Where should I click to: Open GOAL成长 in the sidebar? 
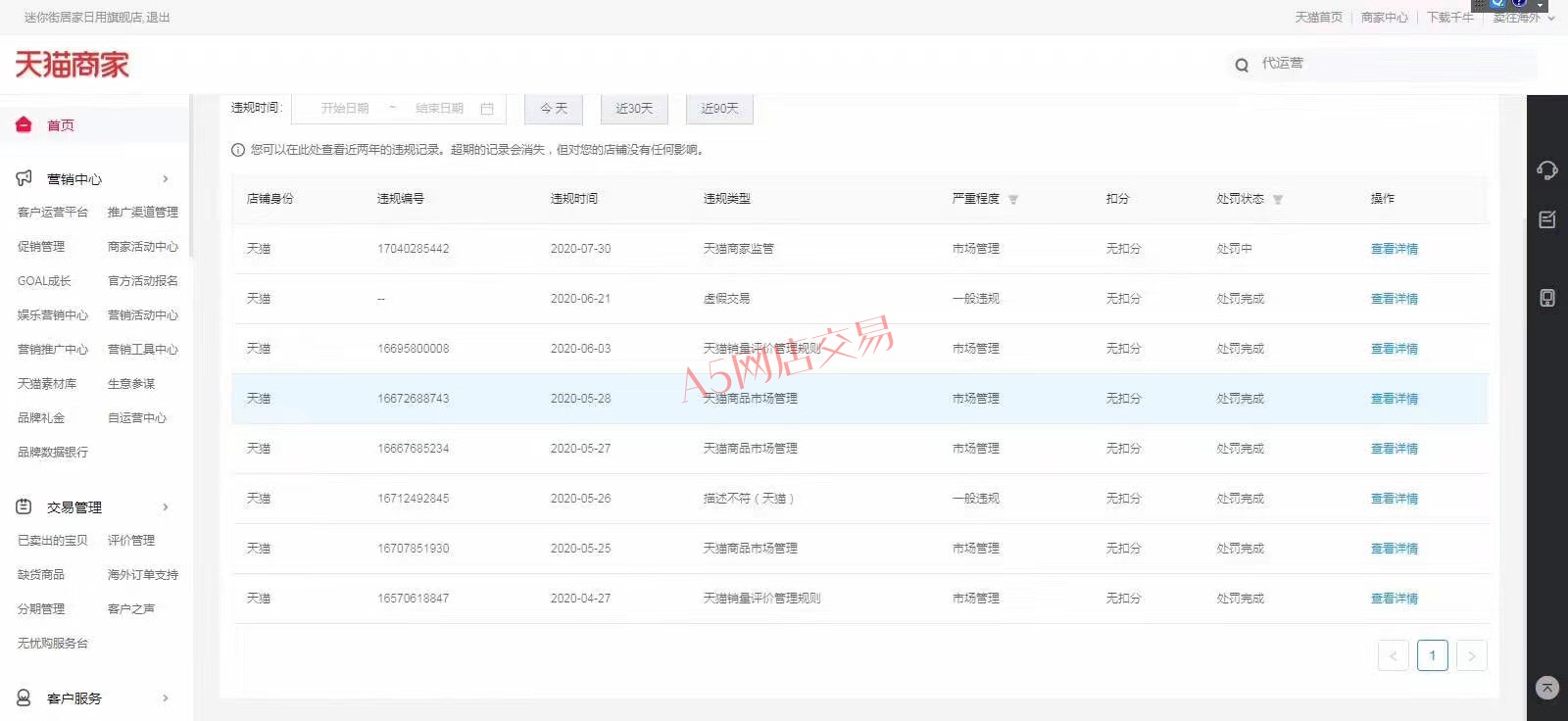pyautogui.click(x=44, y=280)
